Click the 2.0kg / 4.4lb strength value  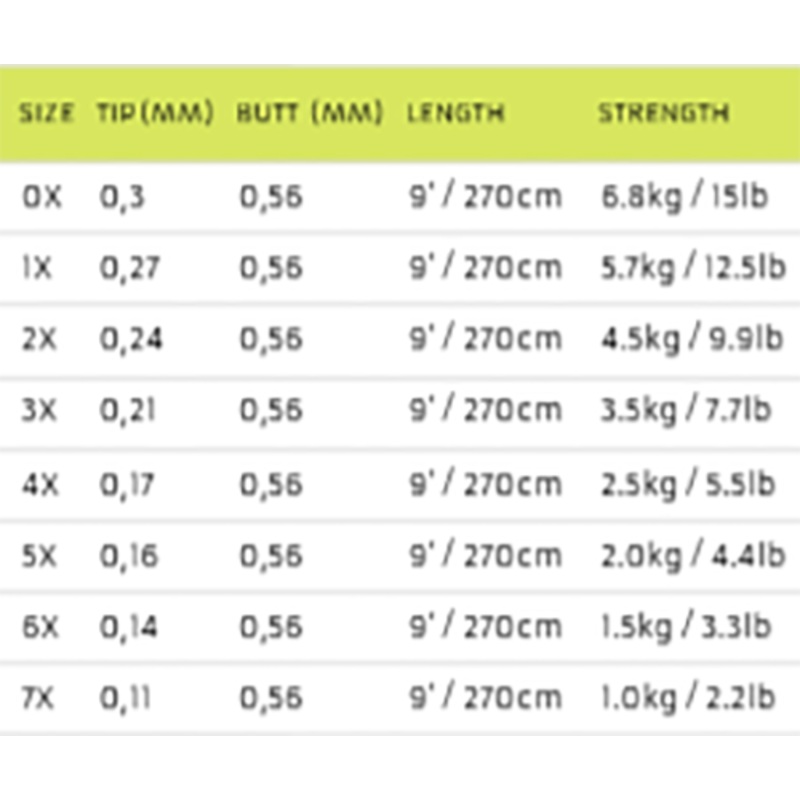(690, 555)
